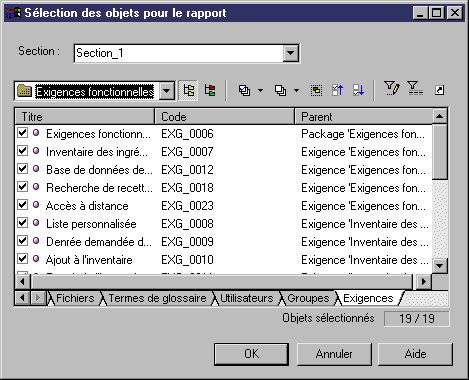Open the Customize Columns and Filter tool
This screenshot has width=469, height=380.
pyautogui.click(x=391, y=89)
